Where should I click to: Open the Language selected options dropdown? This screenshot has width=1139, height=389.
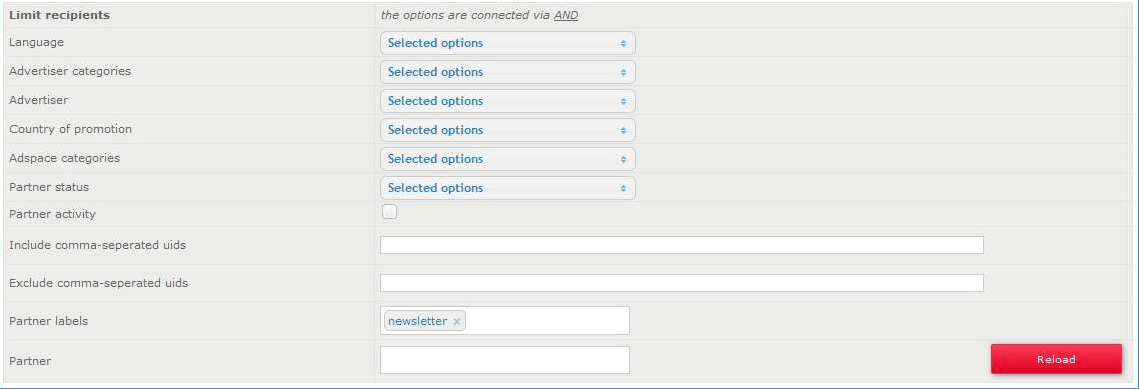tap(507, 43)
